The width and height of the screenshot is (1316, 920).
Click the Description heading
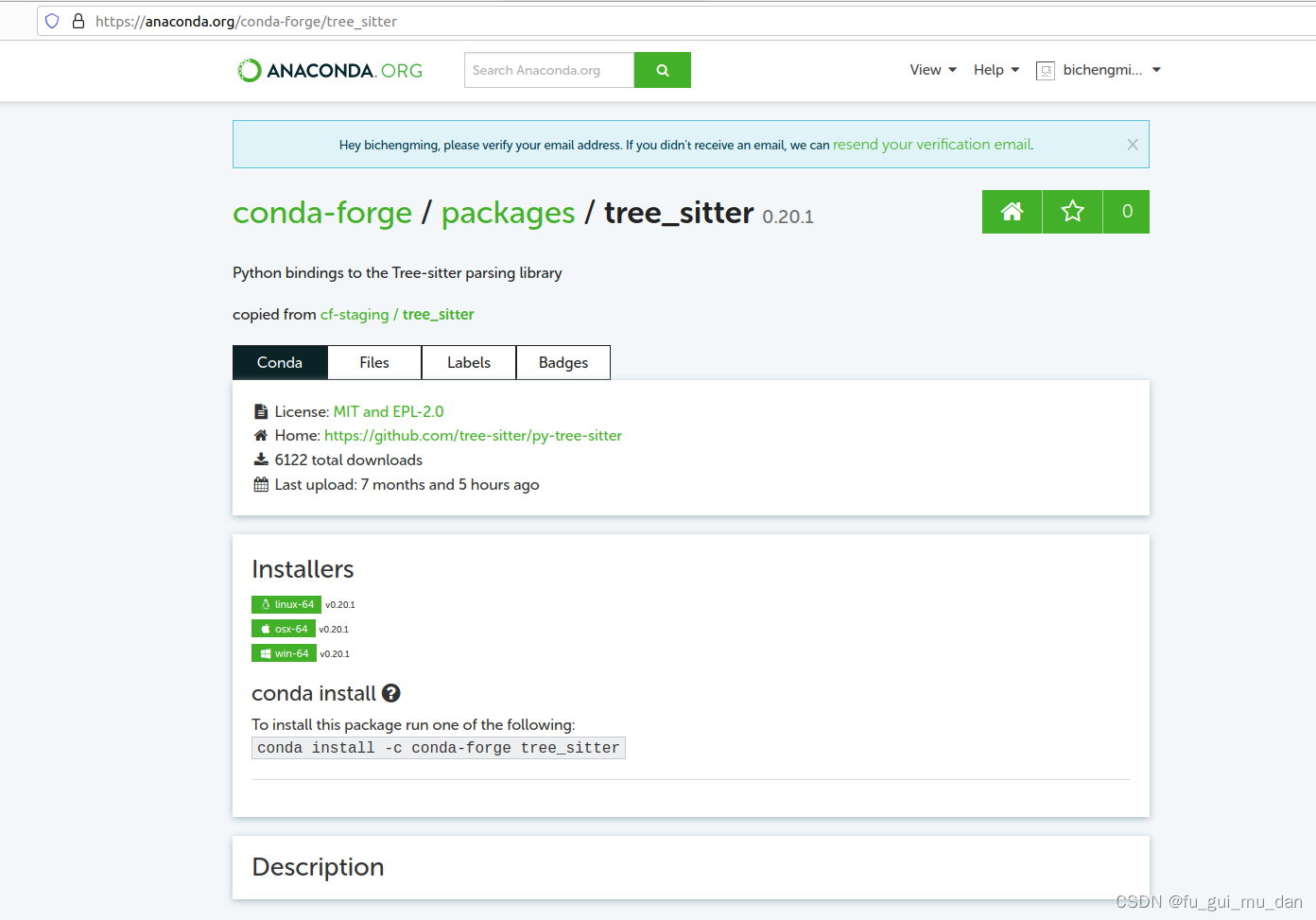[x=318, y=867]
